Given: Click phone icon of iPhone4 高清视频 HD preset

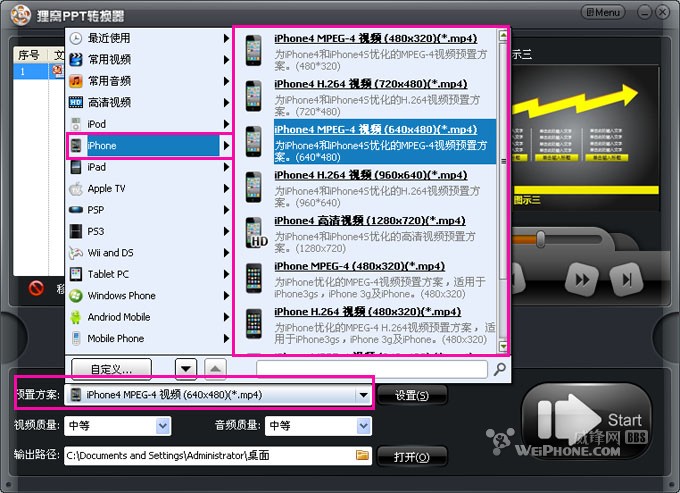Looking at the screenshot, I should pos(255,232).
